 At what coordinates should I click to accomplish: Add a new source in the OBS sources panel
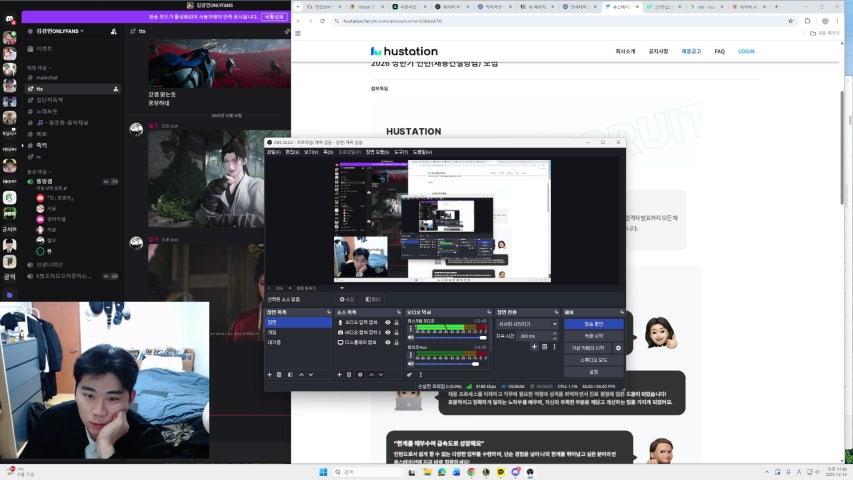tap(339, 374)
